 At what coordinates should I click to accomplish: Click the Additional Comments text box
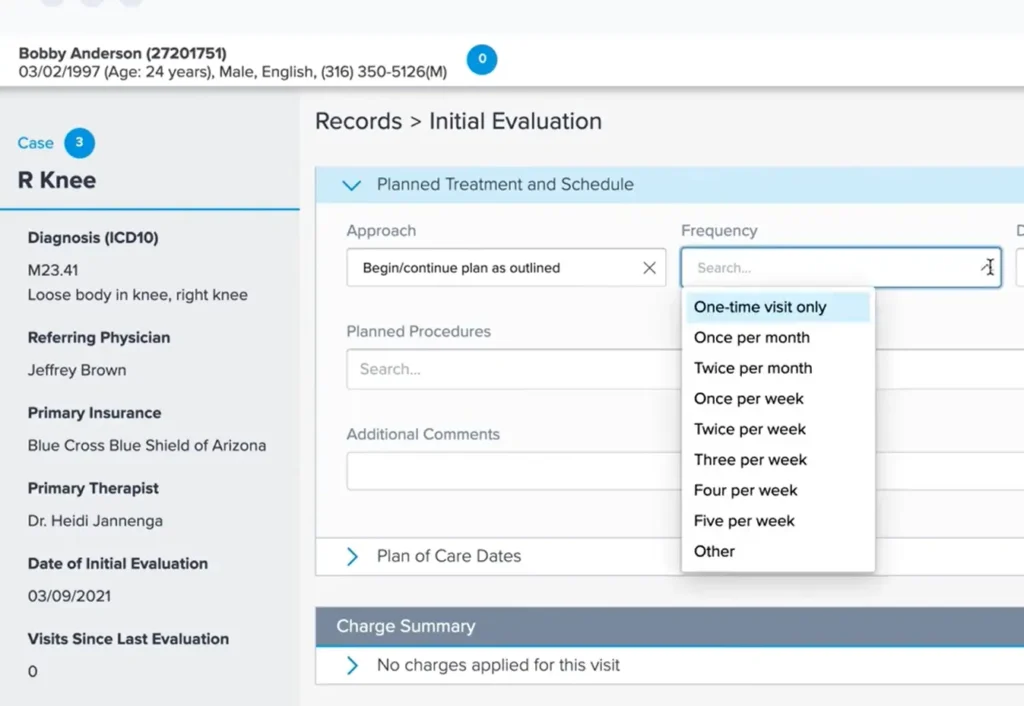tap(513, 471)
